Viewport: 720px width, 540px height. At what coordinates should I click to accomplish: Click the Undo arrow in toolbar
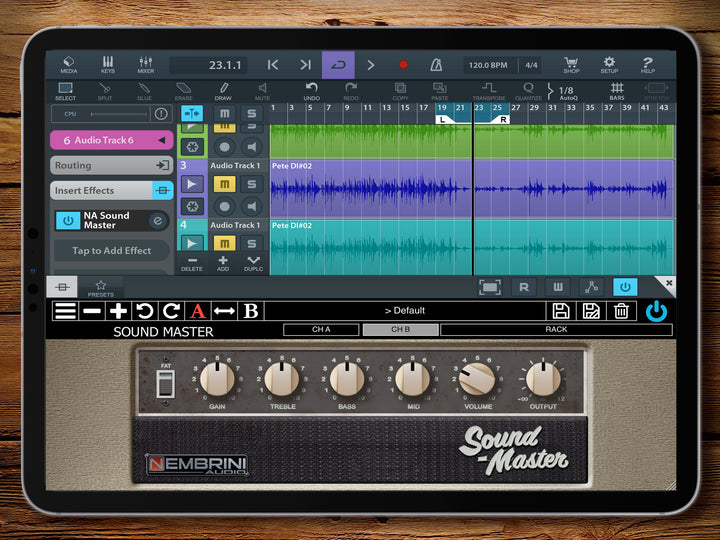pos(312,91)
